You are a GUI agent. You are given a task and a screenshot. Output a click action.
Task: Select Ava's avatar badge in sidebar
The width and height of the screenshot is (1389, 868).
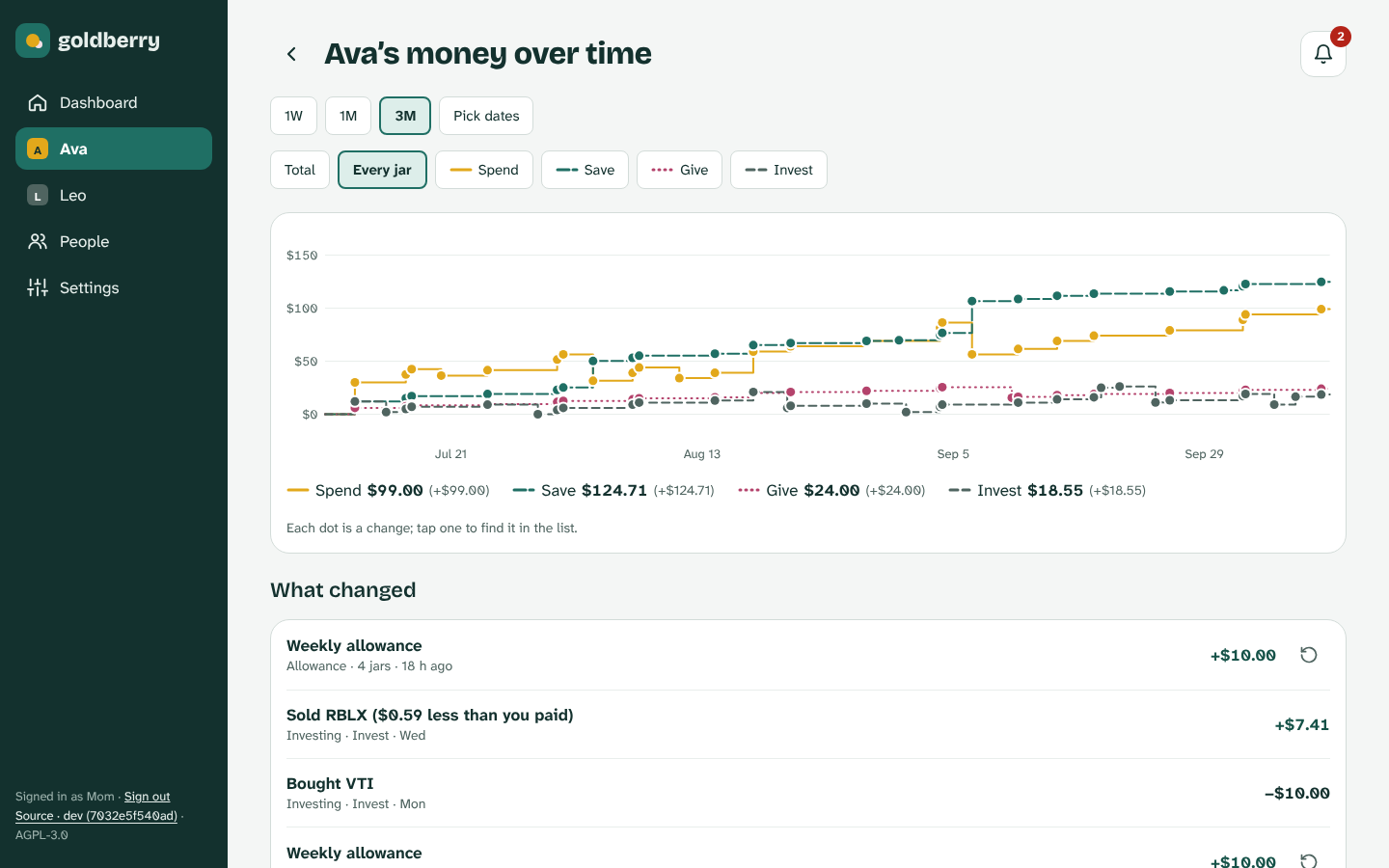[38, 149]
